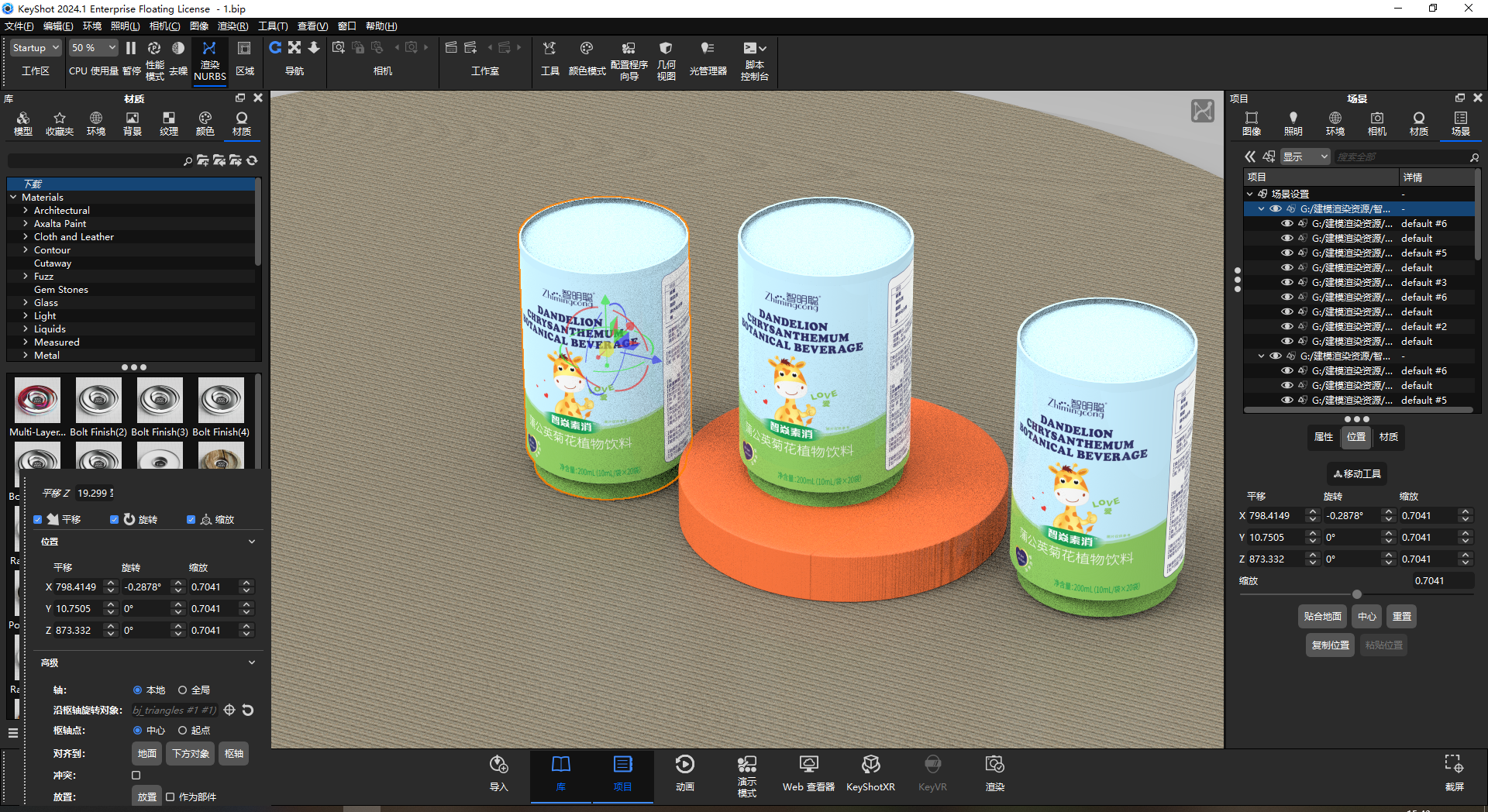Screen dimensions: 1488x812
Task: Click the Reset button in position panel
Action: [1402, 617]
